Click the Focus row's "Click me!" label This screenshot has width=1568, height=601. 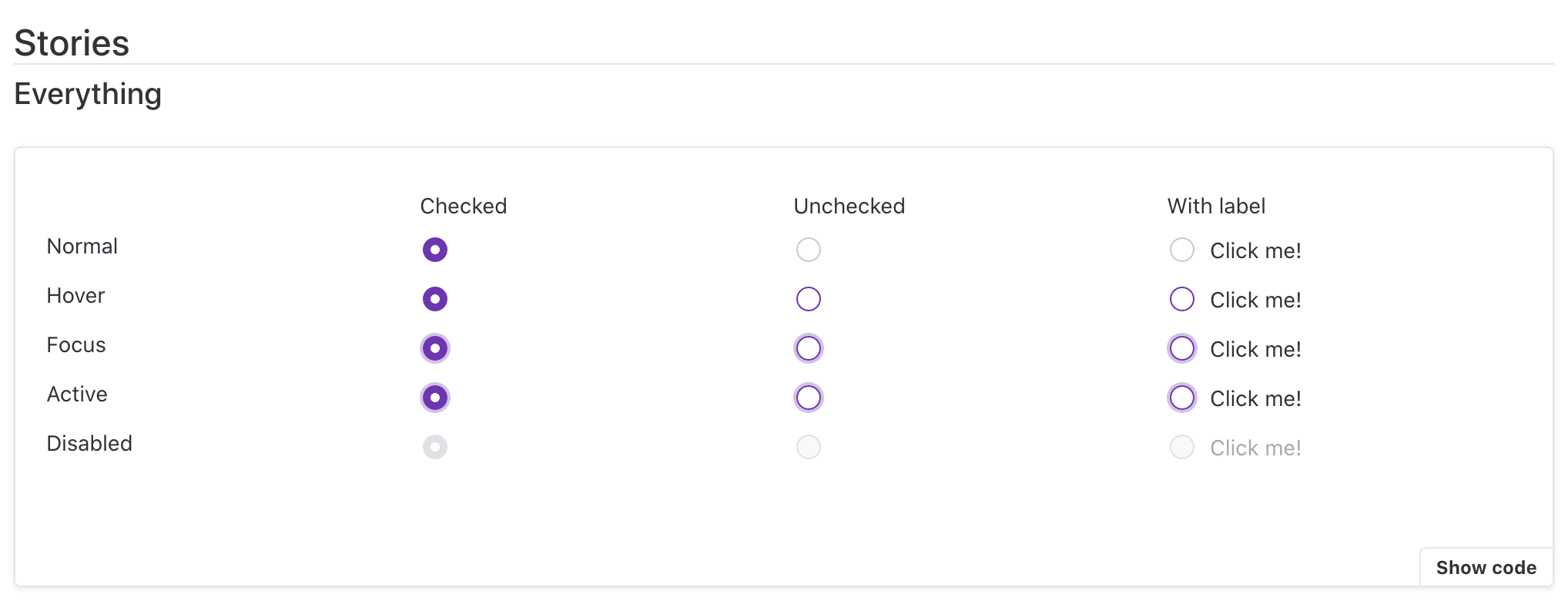pyautogui.click(x=1255, y=350)
